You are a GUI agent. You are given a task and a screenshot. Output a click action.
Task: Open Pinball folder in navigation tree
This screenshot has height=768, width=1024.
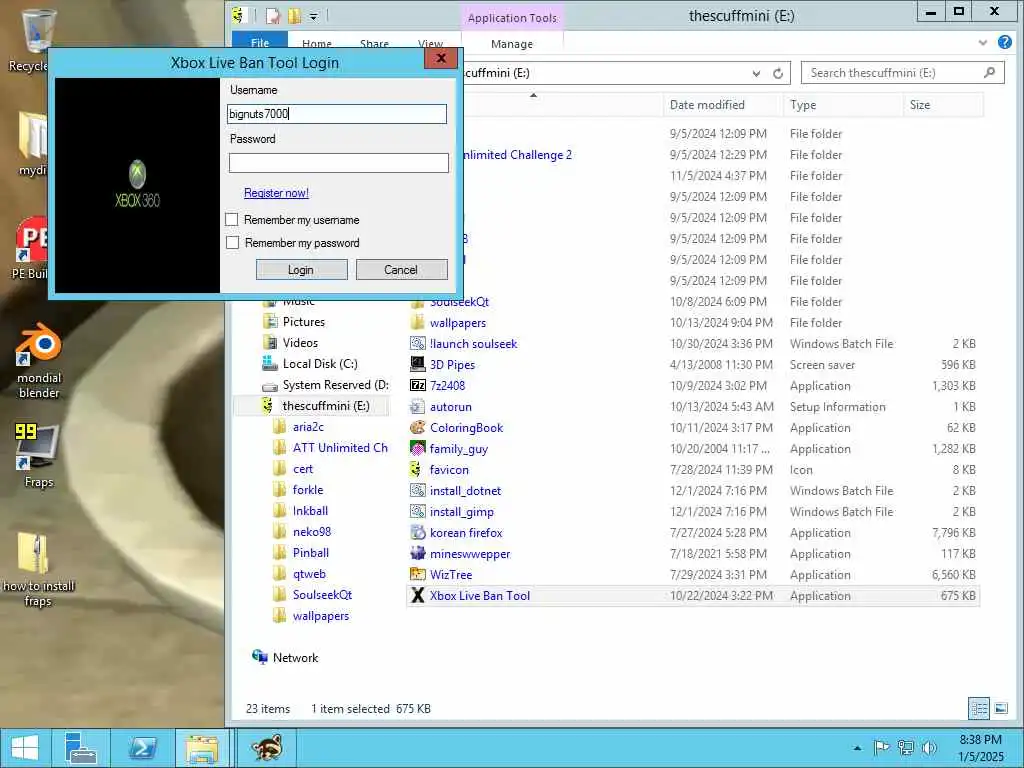pyautogui.click(x=311, y=552)
